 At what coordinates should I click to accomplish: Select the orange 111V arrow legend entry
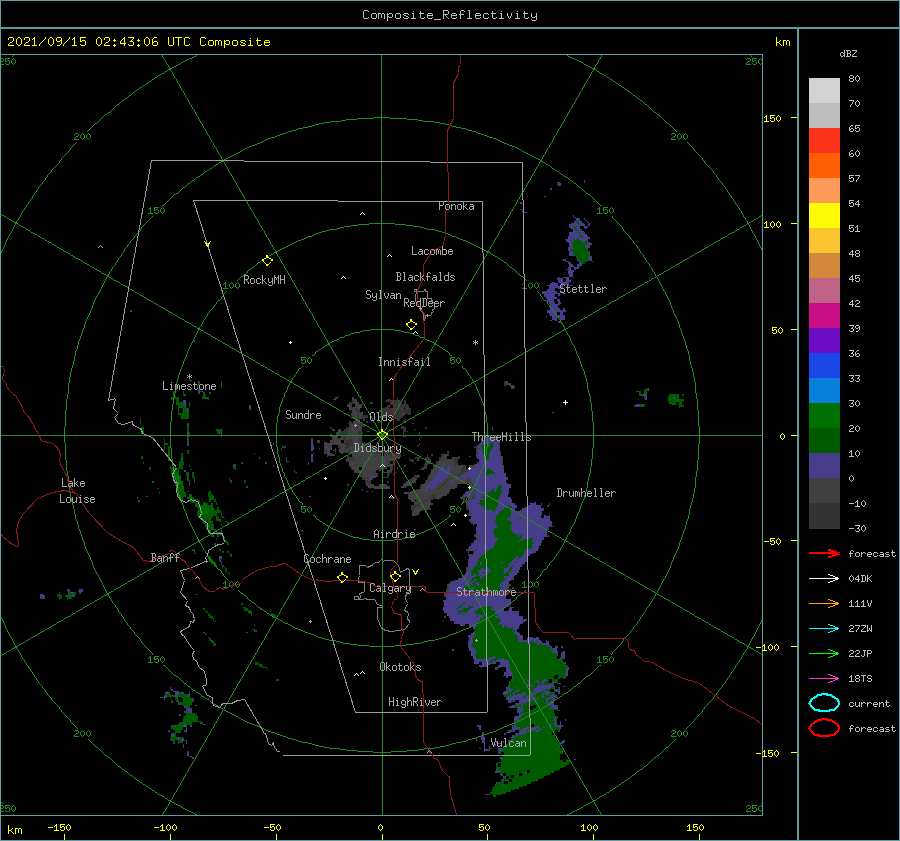coord(824,603)
